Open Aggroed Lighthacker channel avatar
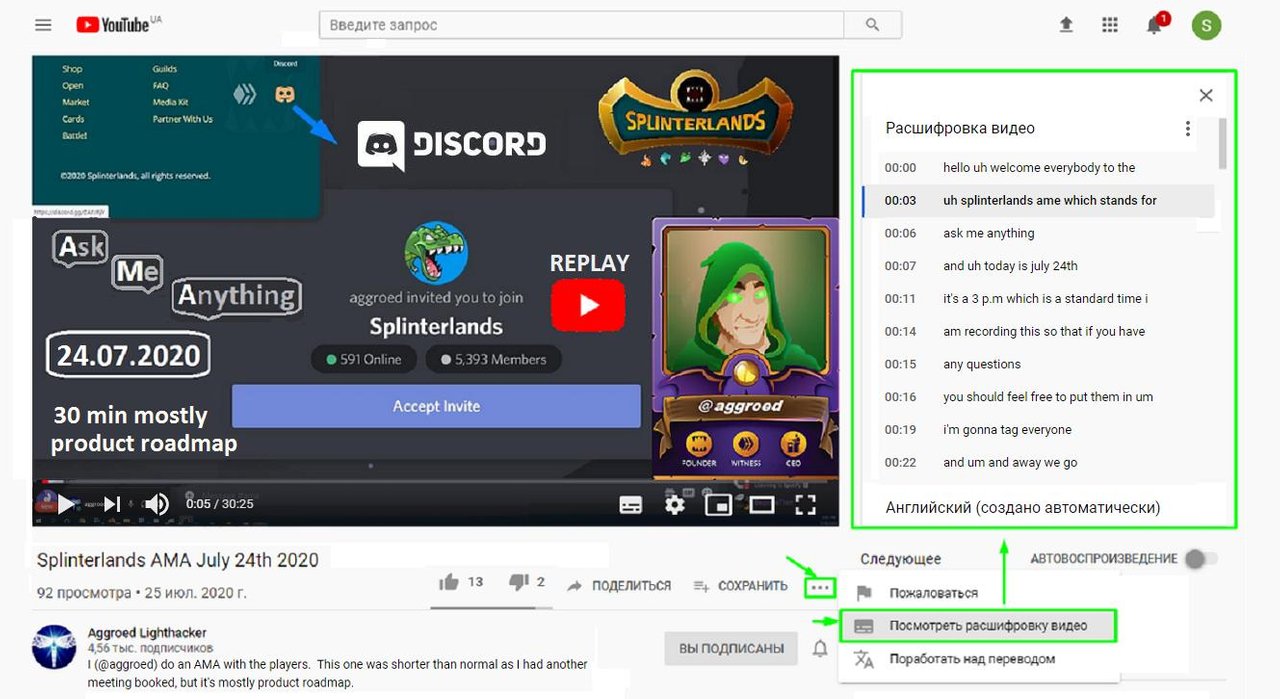 tap(54, 647)
